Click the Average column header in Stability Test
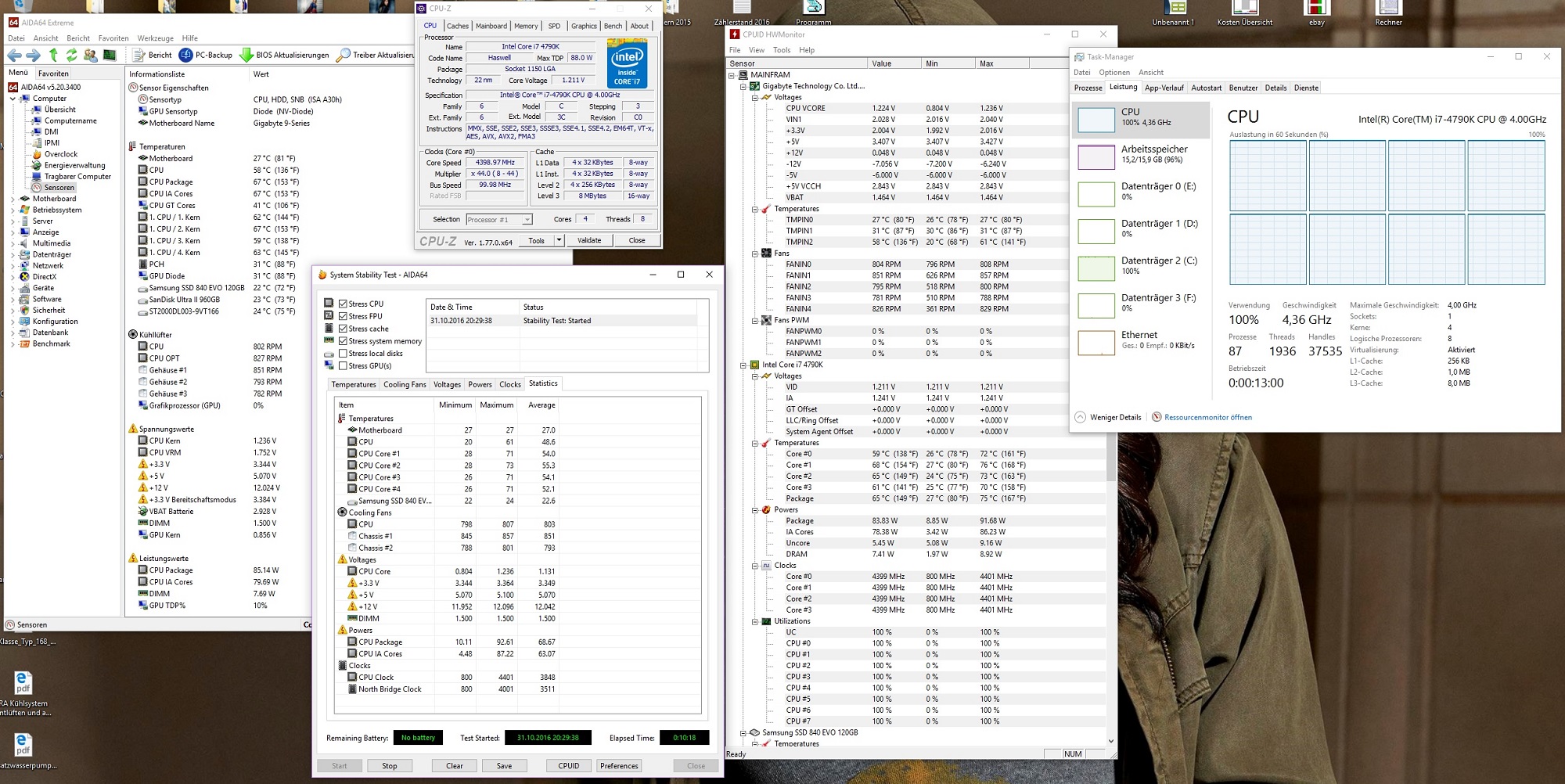 pos(541,405)
